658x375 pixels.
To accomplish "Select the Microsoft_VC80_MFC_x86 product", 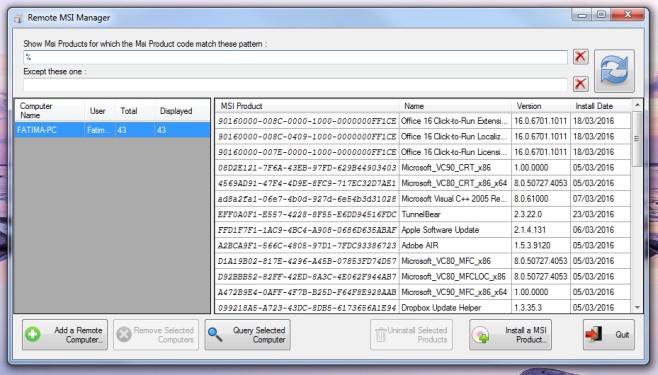I will [x=423, y=260].
